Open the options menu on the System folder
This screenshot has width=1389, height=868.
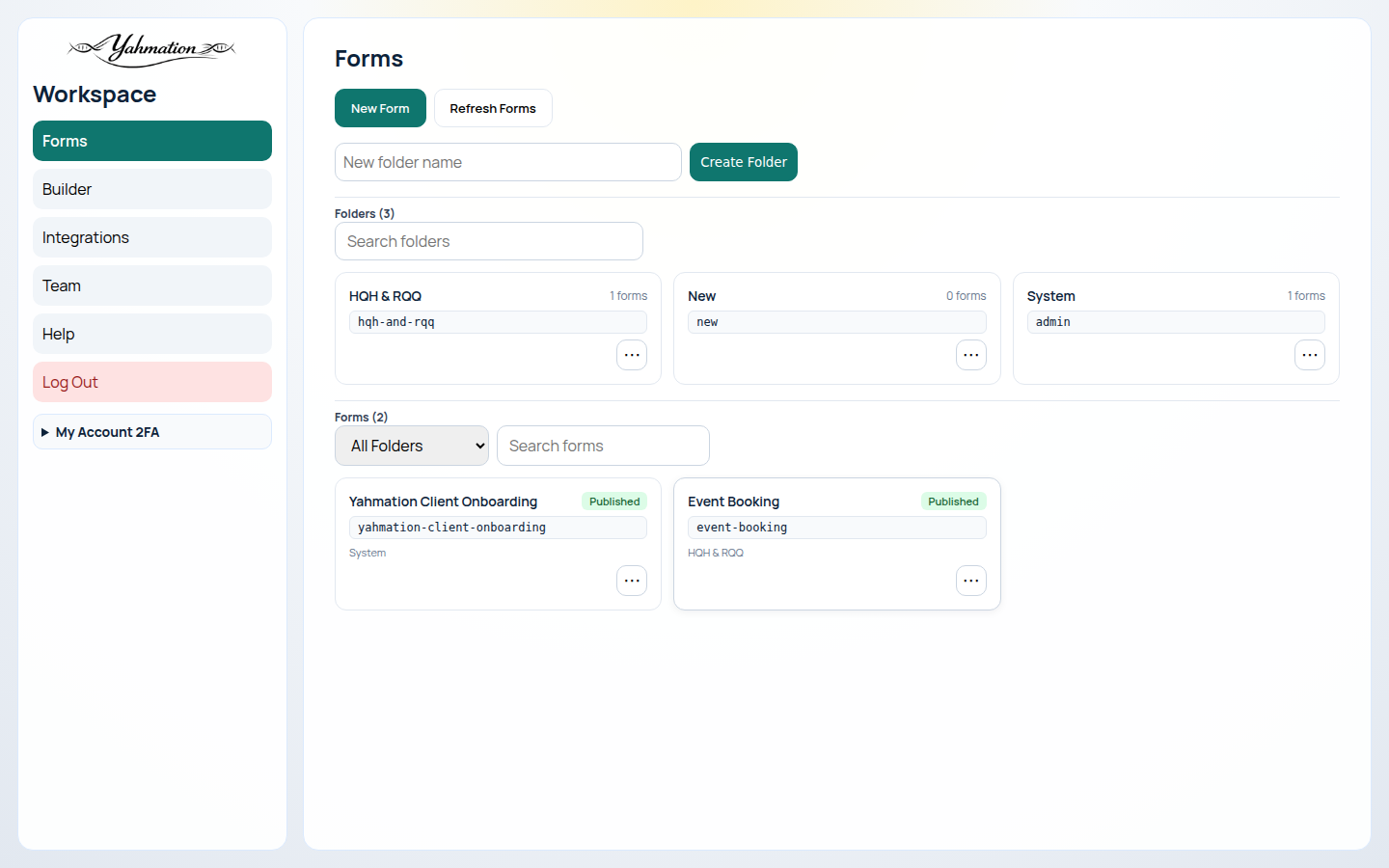pyautogui.click(x=1310, y=355)
